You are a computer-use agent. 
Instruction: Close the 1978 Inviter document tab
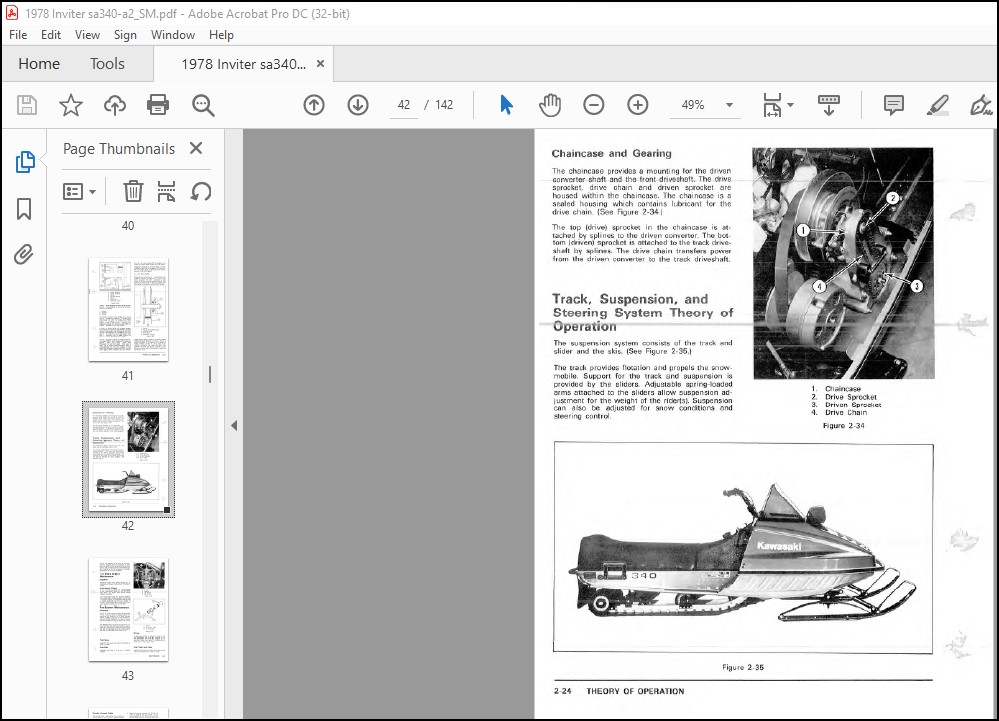pos(320,64)
